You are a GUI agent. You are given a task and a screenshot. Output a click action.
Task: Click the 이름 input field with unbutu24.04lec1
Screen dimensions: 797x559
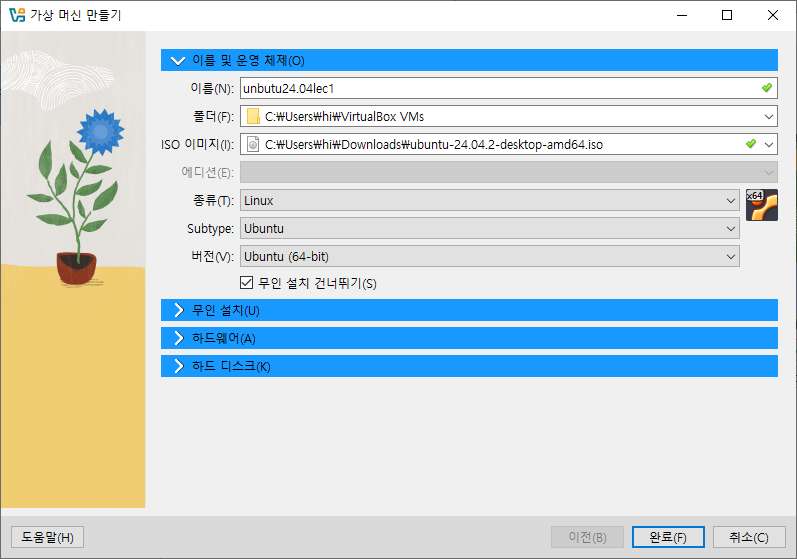(x=509, y=88)
